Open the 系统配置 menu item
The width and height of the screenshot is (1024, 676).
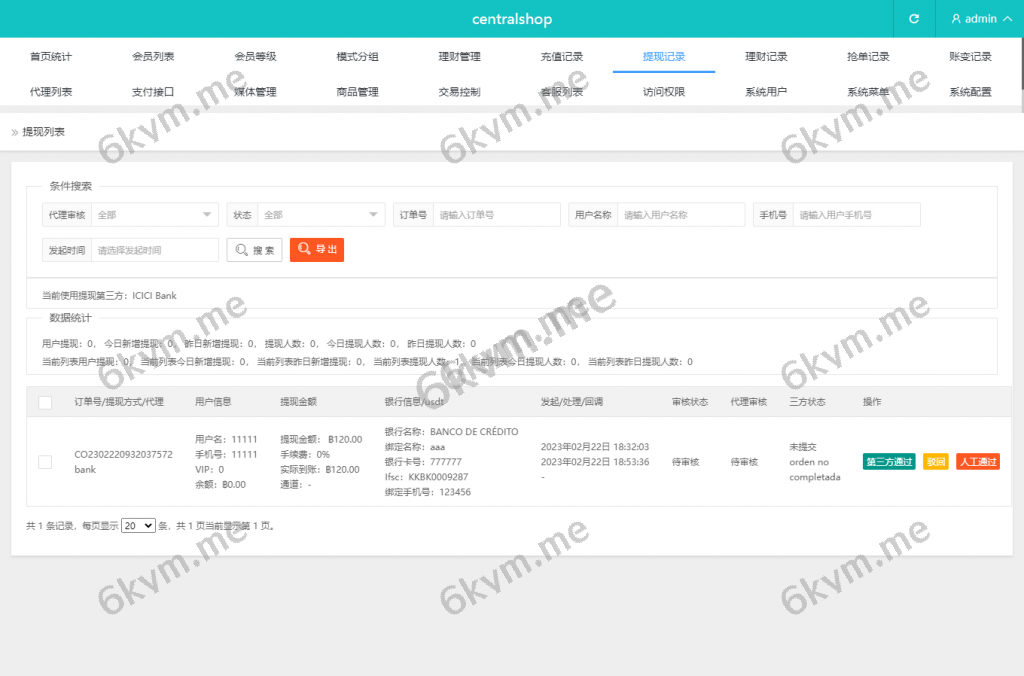[x=970, y=92]
